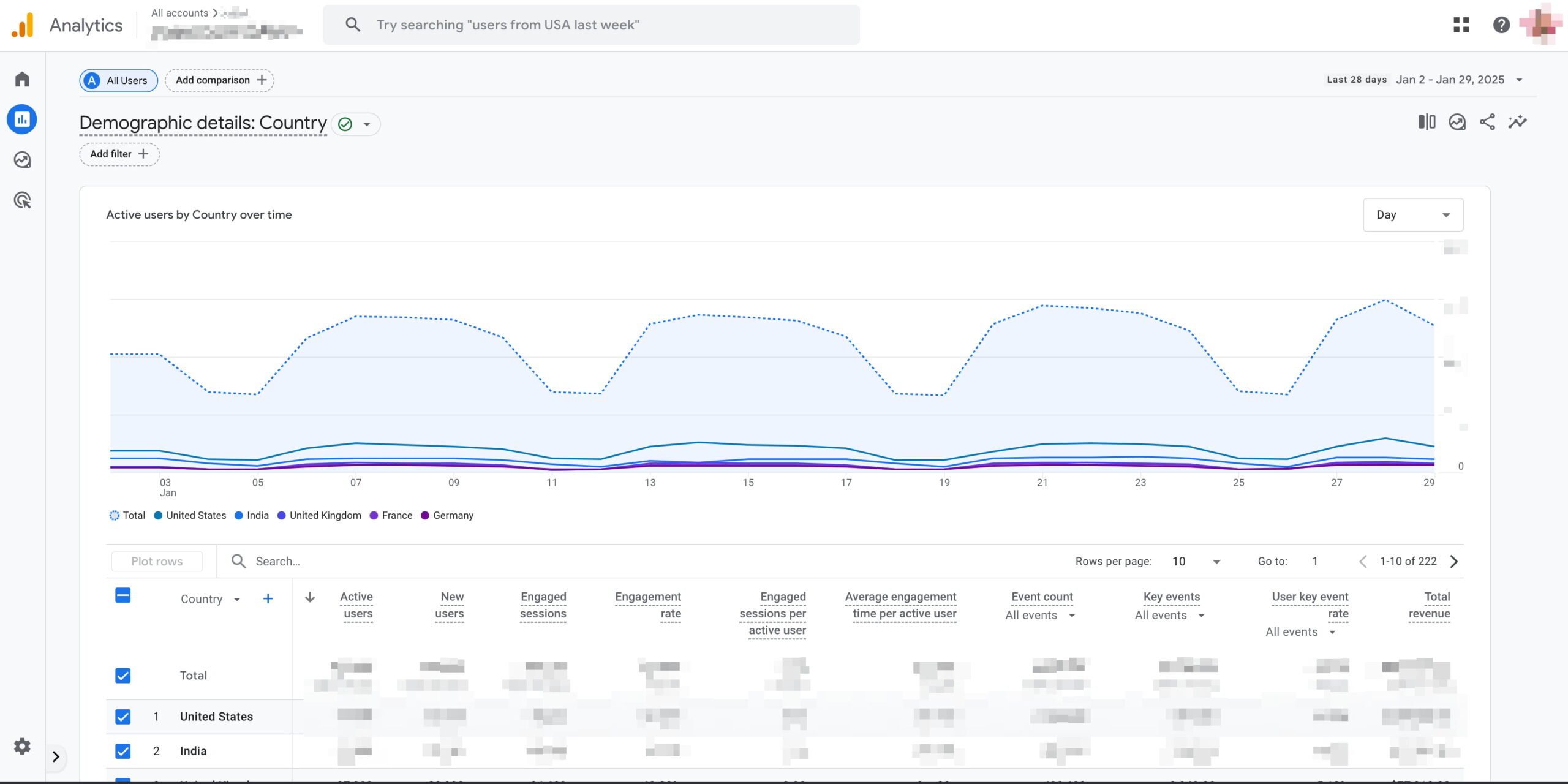Expand the Day time interval dropdown

coord(1412,214)
